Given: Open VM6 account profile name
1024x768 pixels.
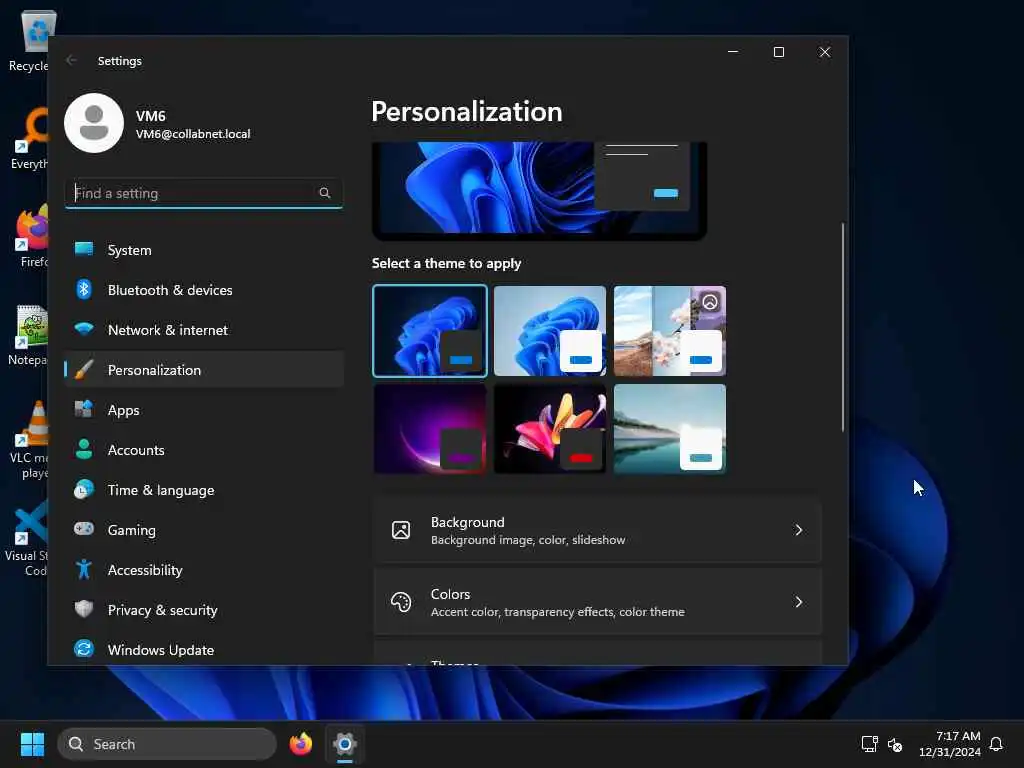Looking at the screenshot, I should 150,116.
